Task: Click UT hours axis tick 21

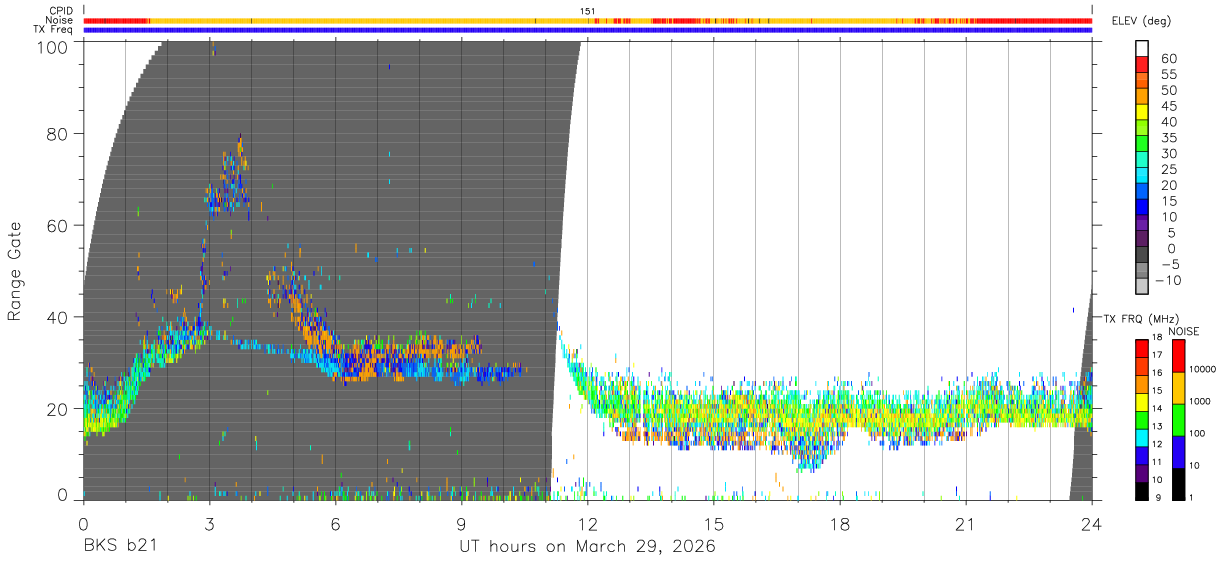Action: pyautogui.click(x=965, y=523)
